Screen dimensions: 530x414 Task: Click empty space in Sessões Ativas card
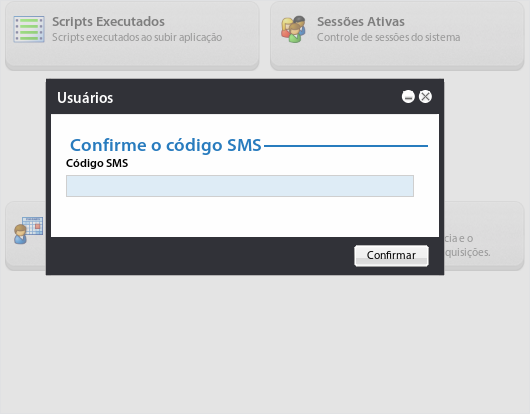pyautogui.click(x=397, y=55)
